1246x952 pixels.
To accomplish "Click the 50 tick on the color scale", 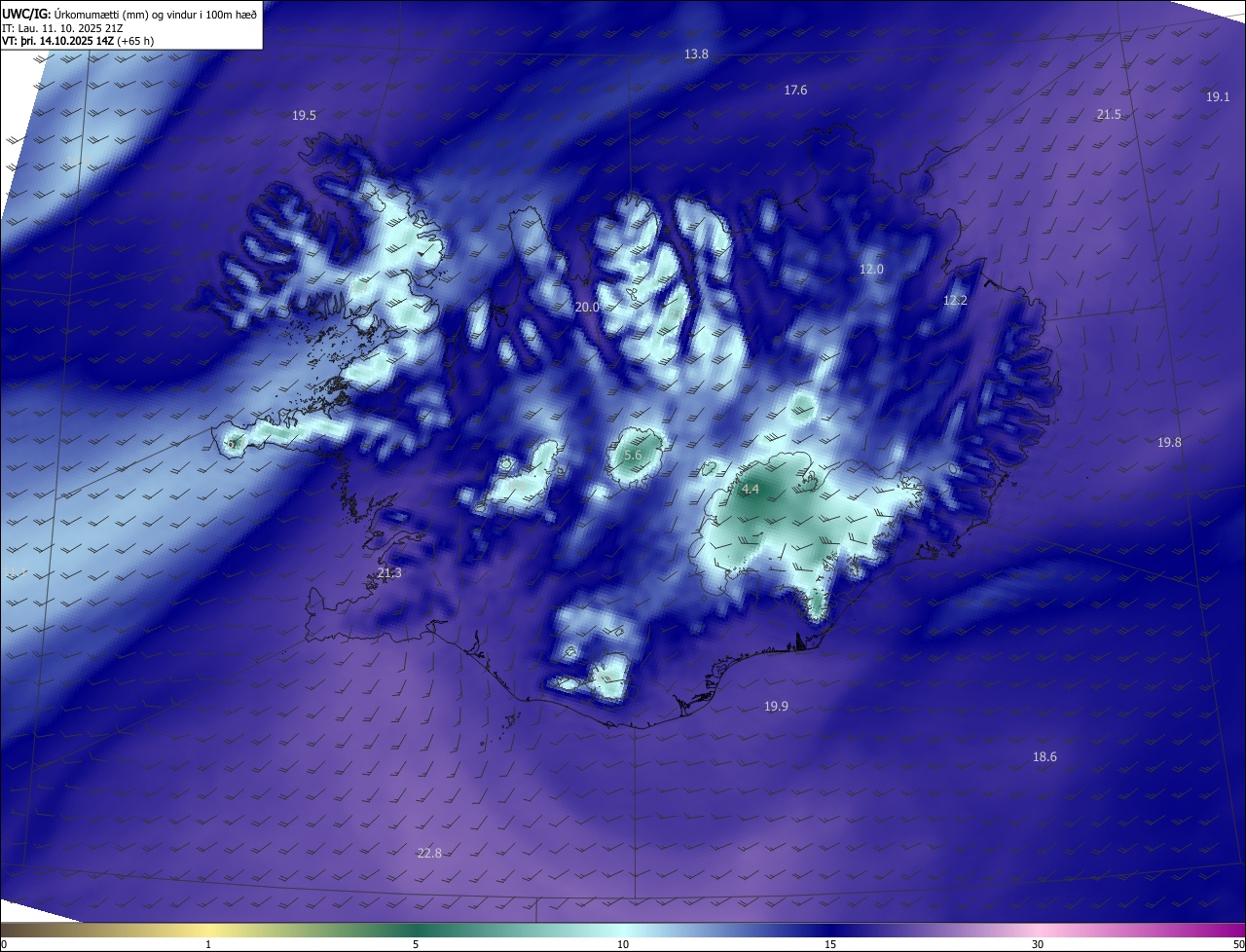I will 1238,944.
